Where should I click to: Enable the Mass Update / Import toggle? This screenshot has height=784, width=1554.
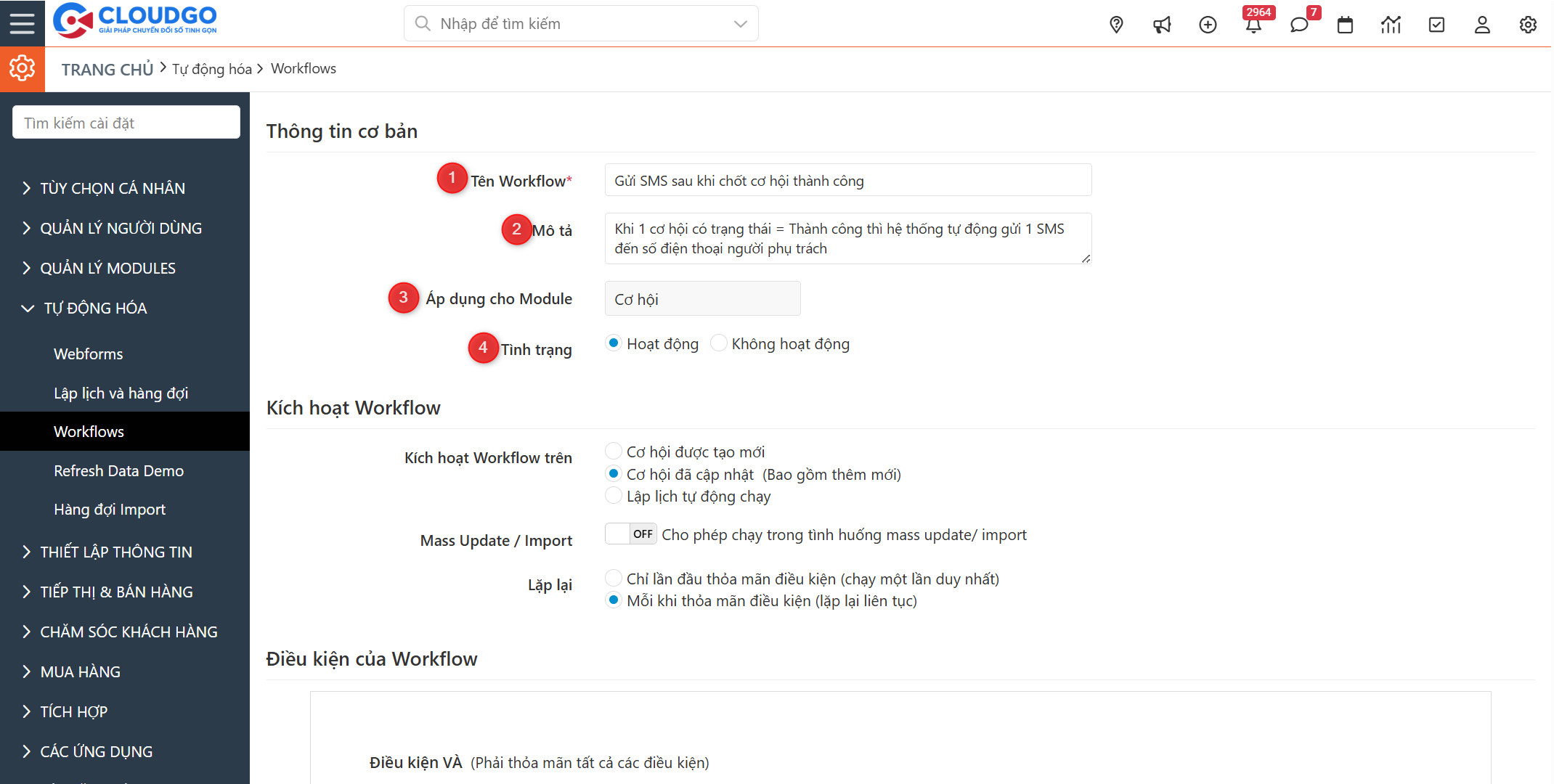(x=630, y=534)
